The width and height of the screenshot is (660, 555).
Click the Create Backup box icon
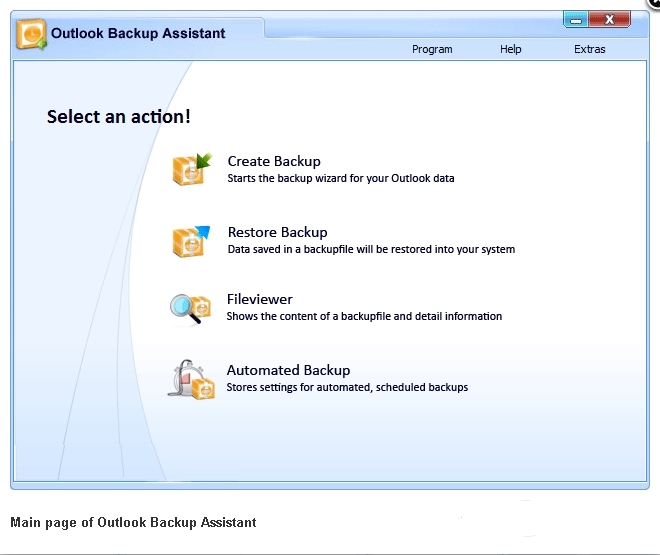192,169
